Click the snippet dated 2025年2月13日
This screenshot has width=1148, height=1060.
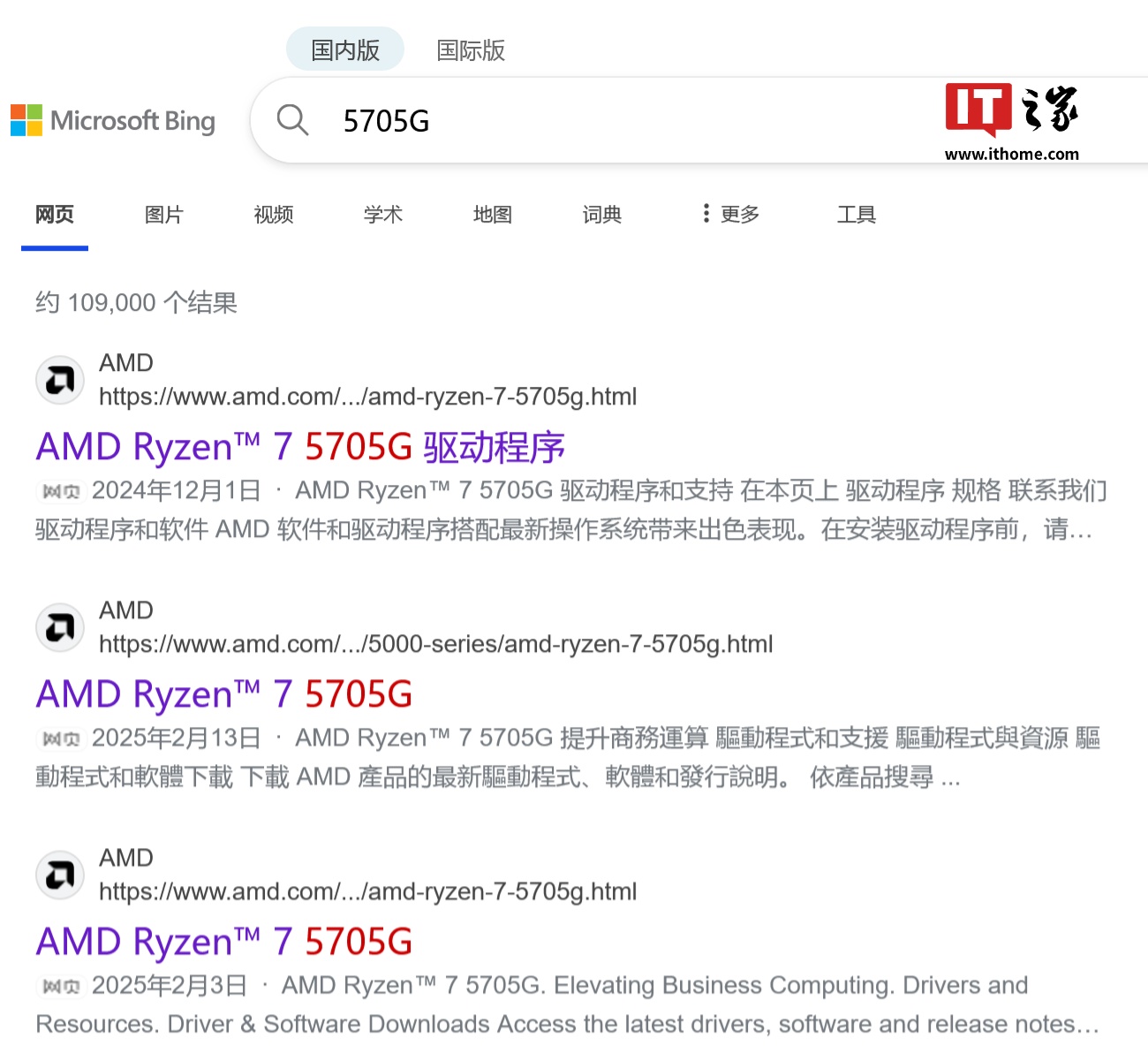569,757
